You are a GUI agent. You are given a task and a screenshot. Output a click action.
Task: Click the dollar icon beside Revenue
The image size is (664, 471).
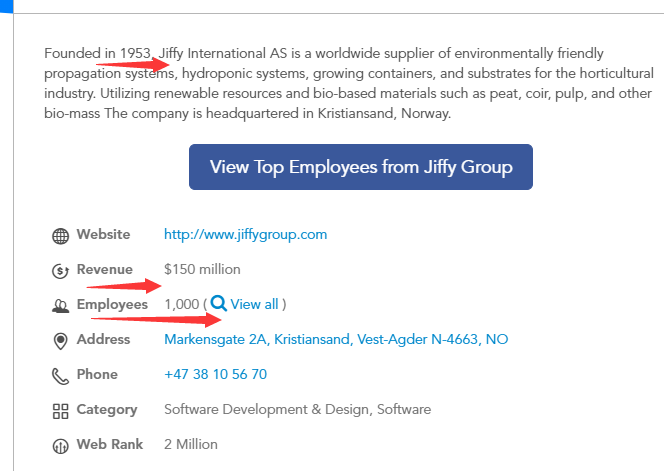pos(61,271)
